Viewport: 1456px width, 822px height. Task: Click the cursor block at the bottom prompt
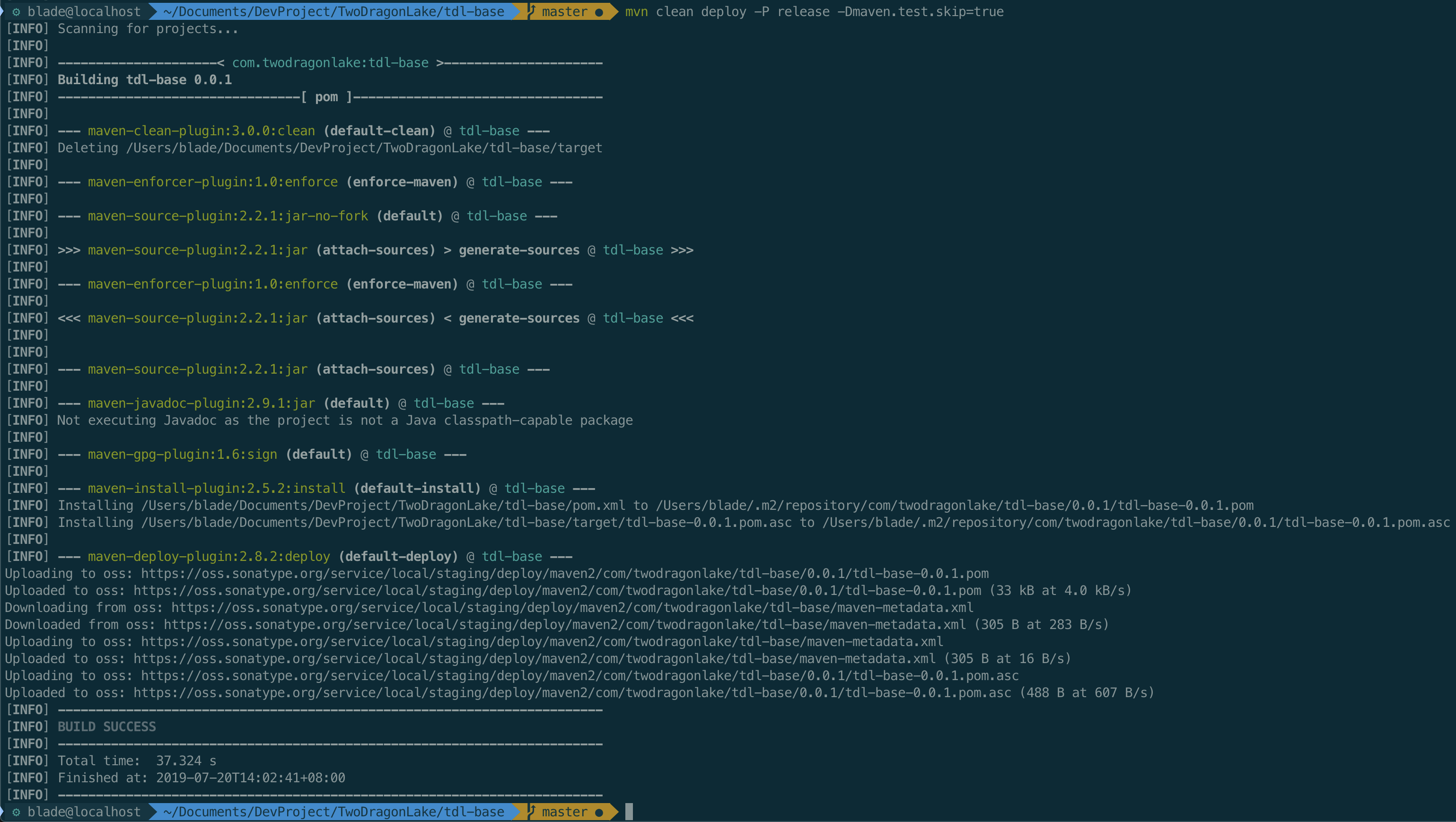pos(629,812)
